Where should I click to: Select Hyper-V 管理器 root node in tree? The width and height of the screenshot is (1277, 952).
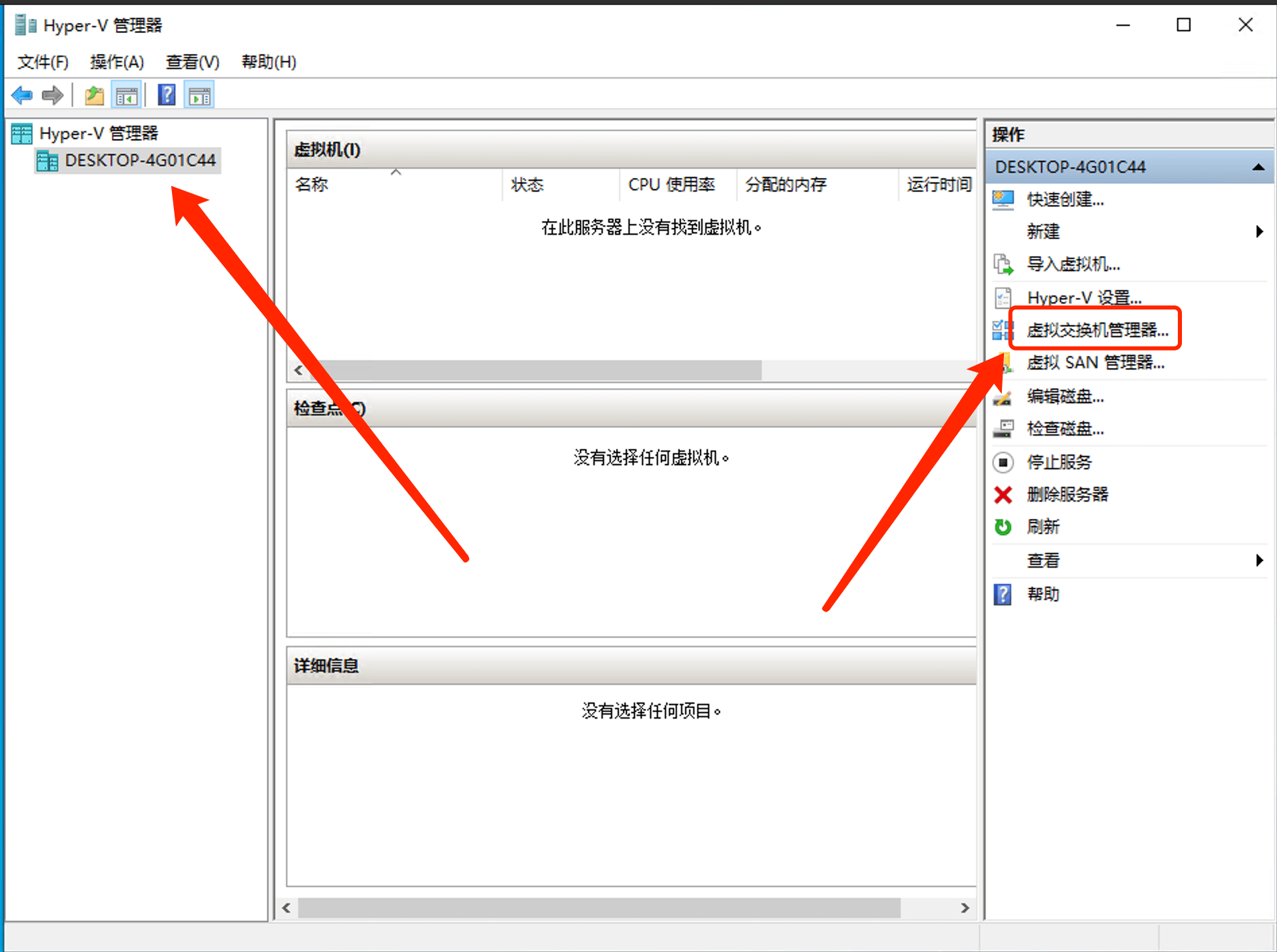pyautogui.click(x=98, y=133)
